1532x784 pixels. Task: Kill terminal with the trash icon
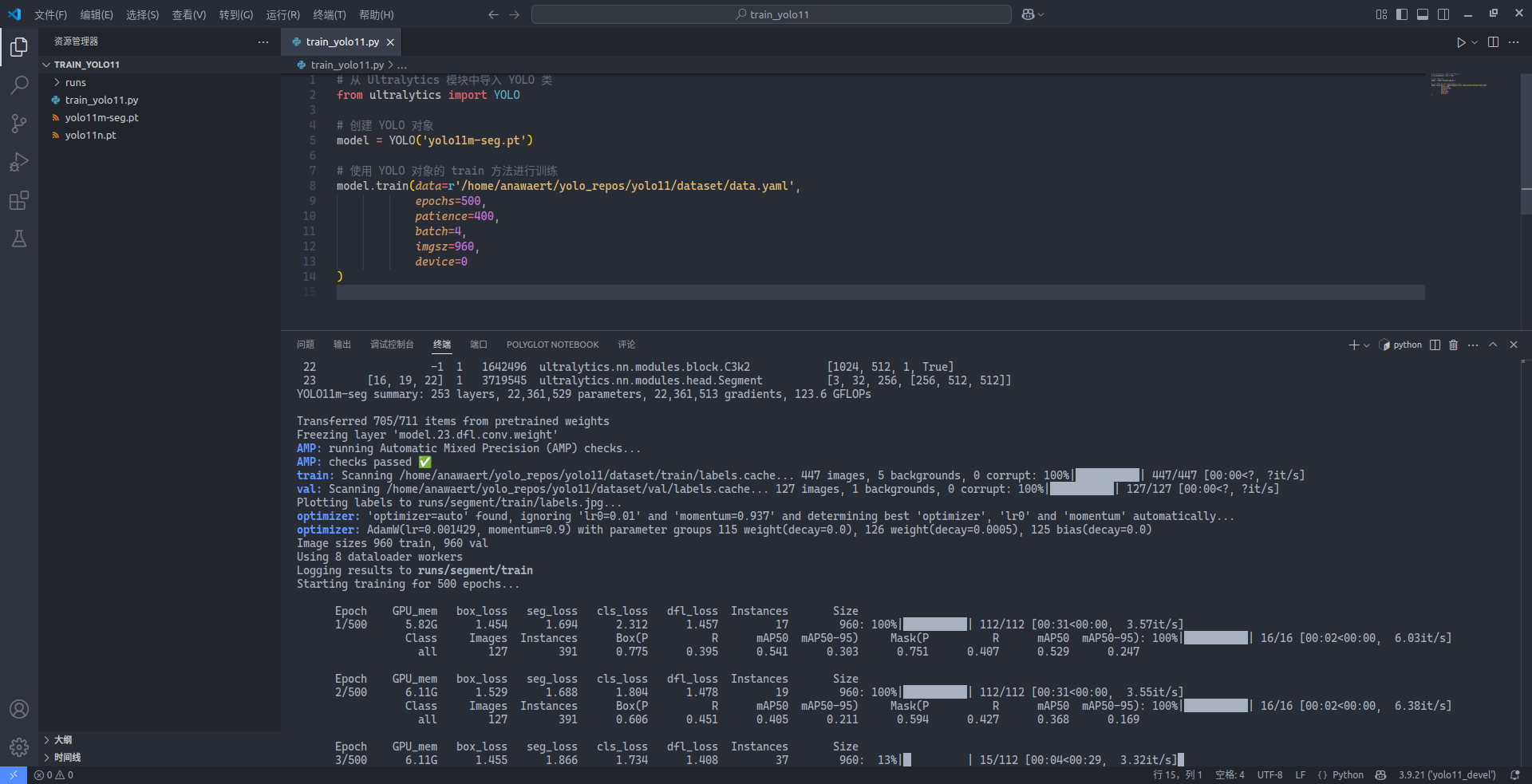1453,345
